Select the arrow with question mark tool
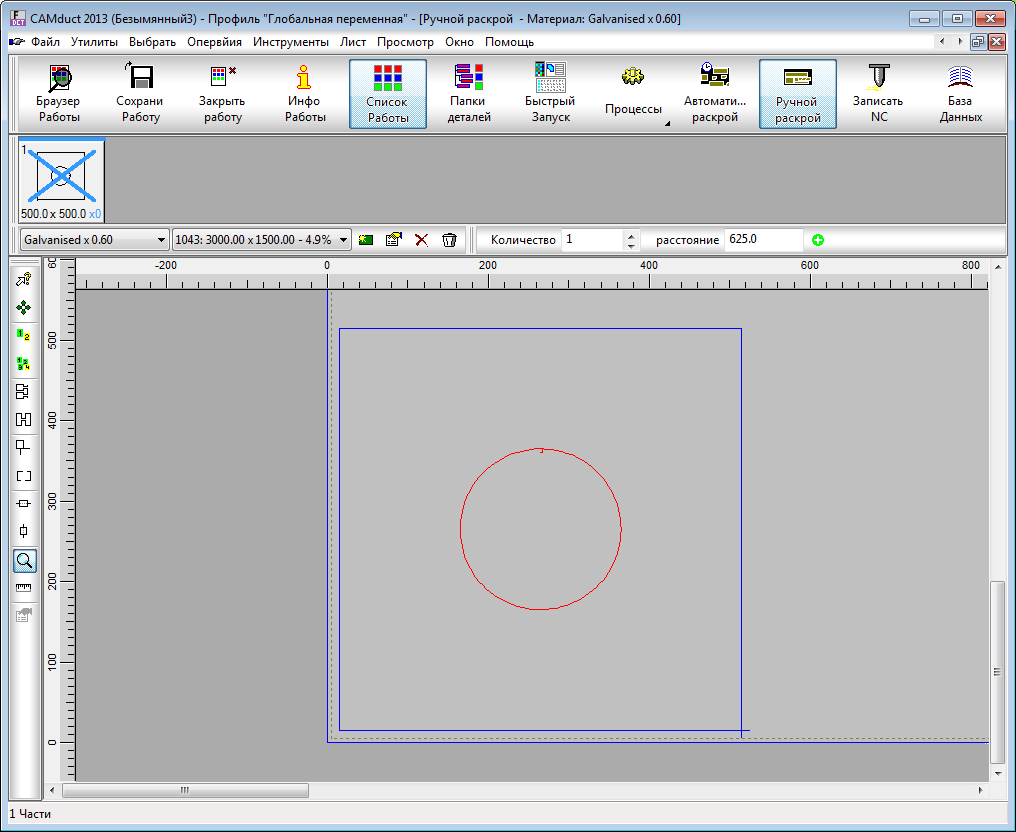The image size is (1016, 832). (x=24, y=280)
